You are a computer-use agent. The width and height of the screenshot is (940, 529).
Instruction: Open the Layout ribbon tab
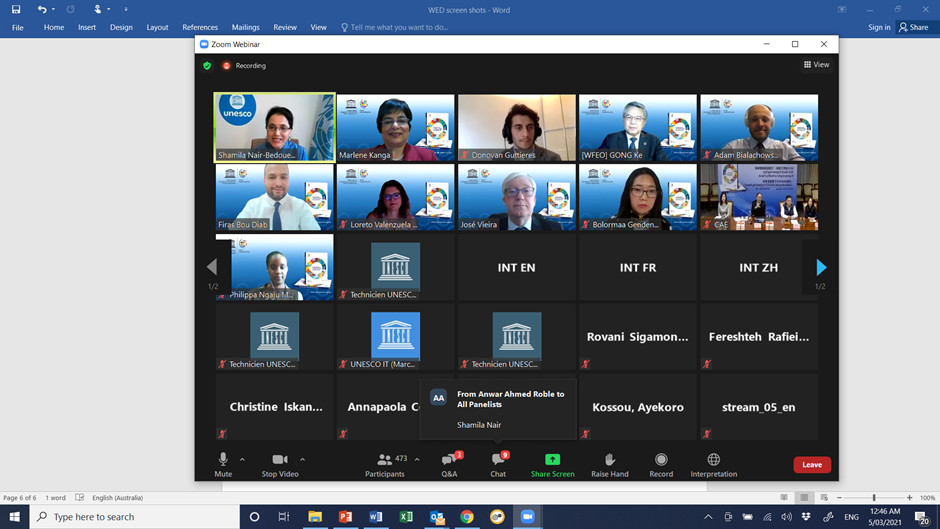click(x=157, y=28)
